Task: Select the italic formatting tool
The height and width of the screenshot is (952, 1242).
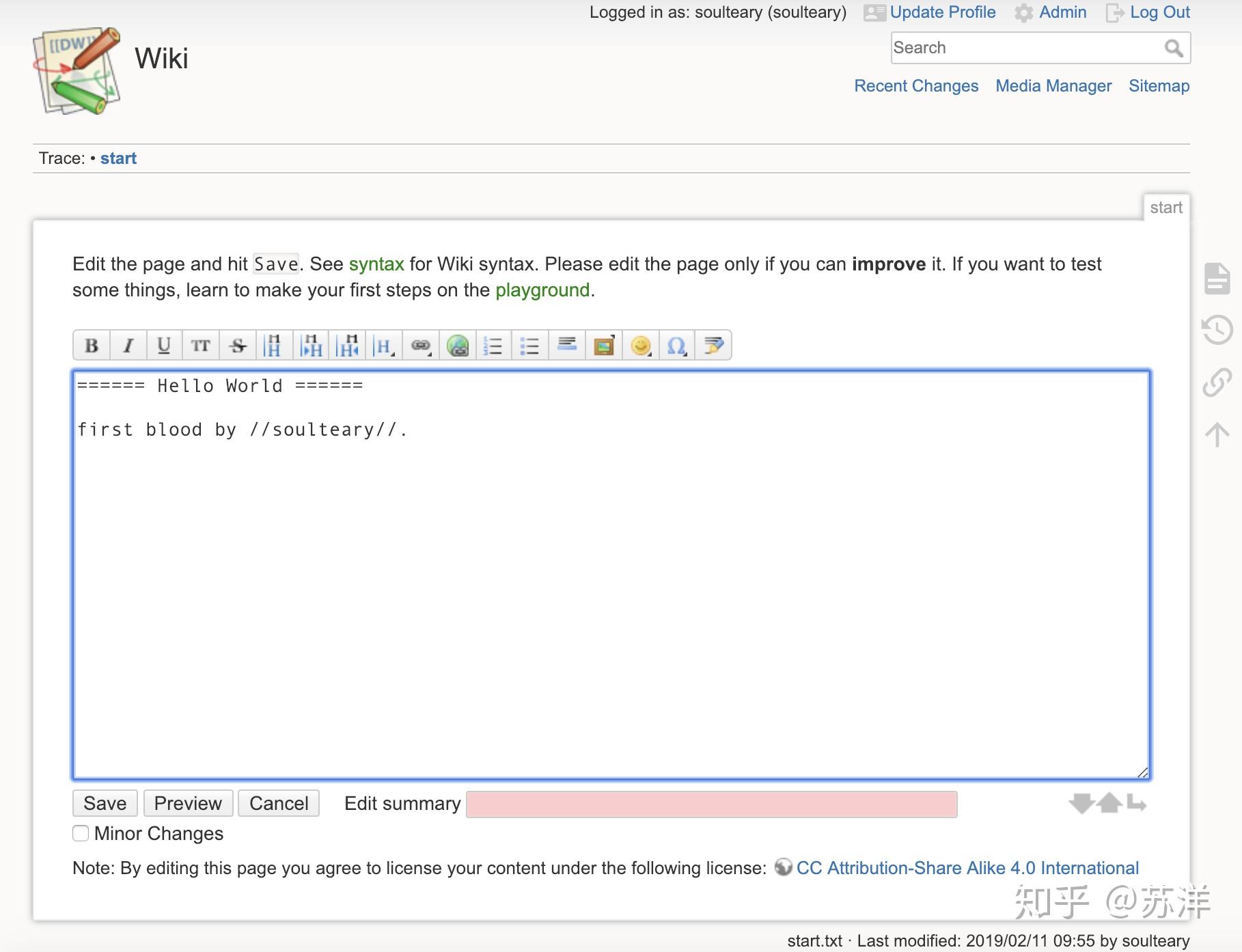Action: tap(128, 346)
